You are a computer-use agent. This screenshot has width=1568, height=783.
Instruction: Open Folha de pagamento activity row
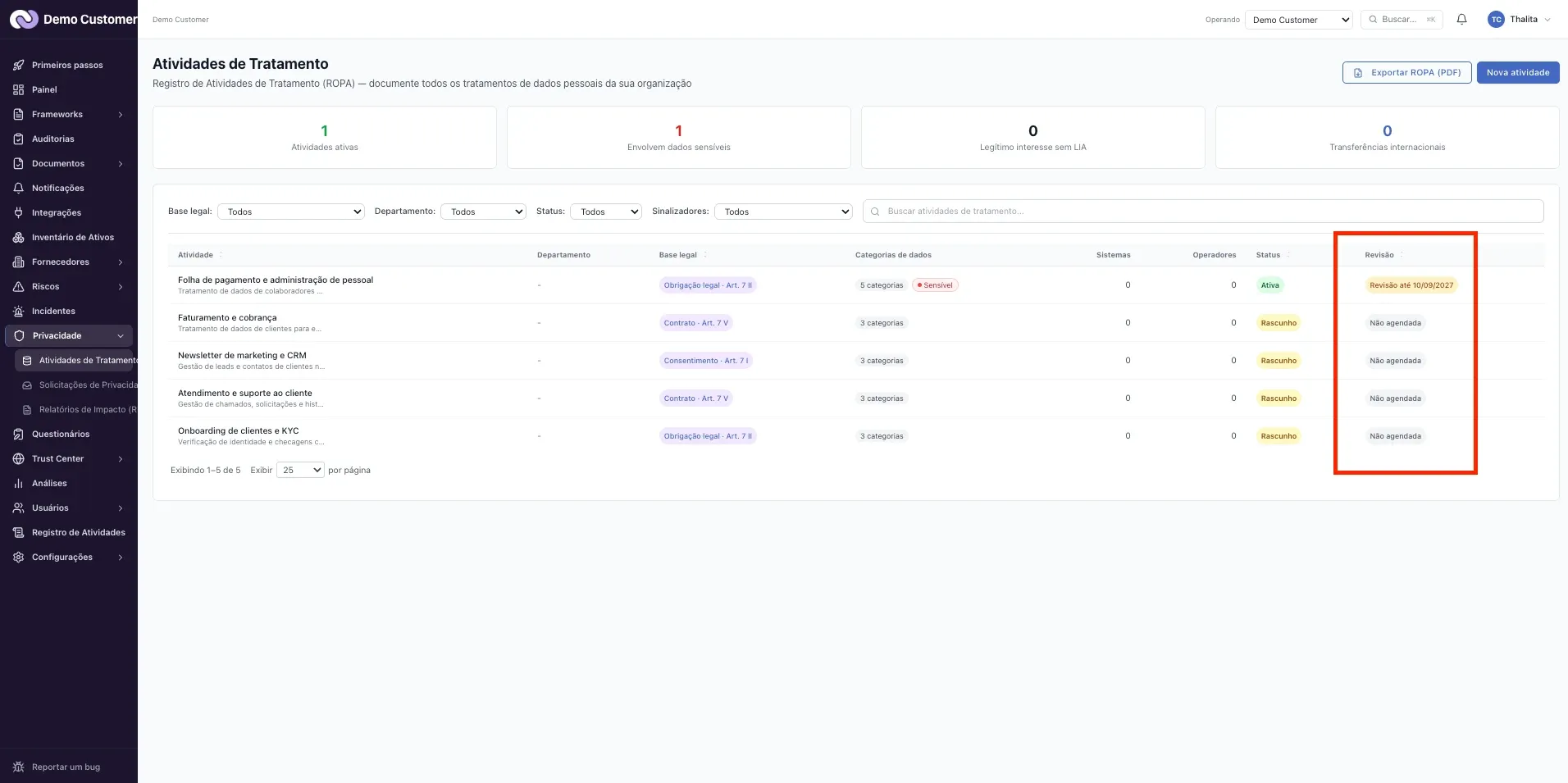tap(856, 285)
